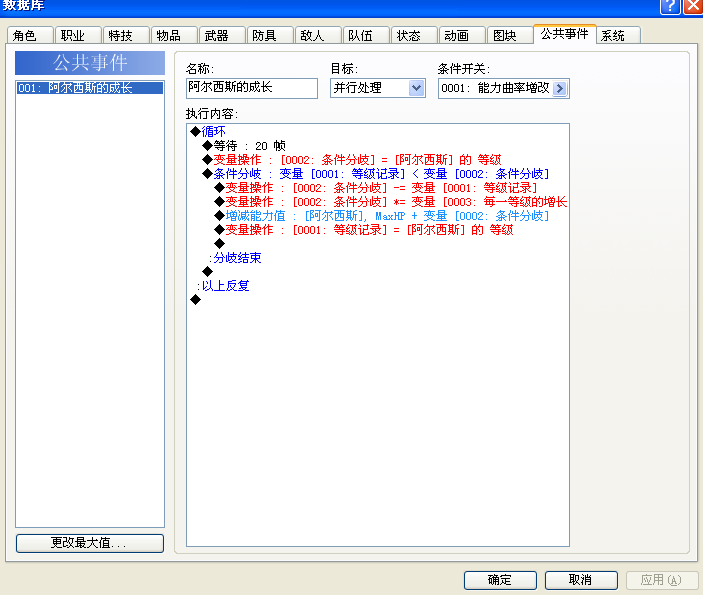
Task: Select the 变量操作 -= 变量 [0001: 等级记录] line
Action: [x=376, y=187]
